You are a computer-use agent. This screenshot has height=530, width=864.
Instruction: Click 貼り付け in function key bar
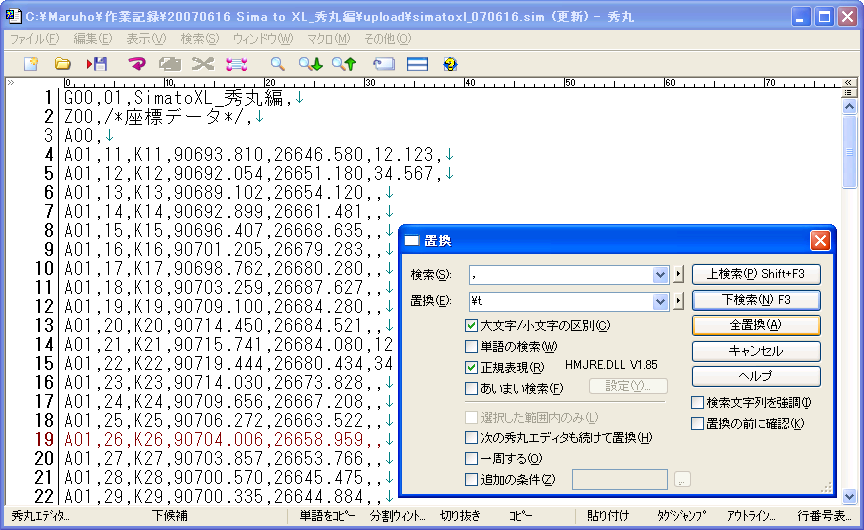(608, 516)
